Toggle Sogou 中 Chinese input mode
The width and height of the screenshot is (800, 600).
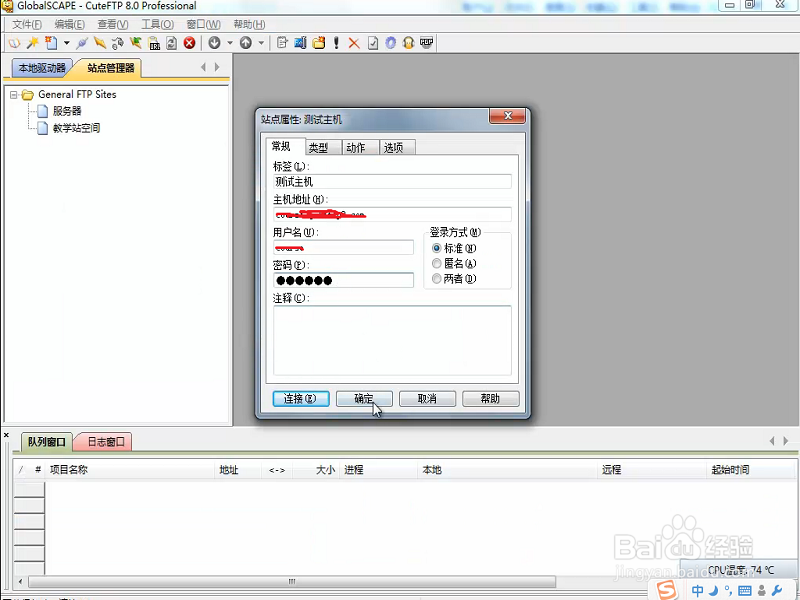(697, 591)
